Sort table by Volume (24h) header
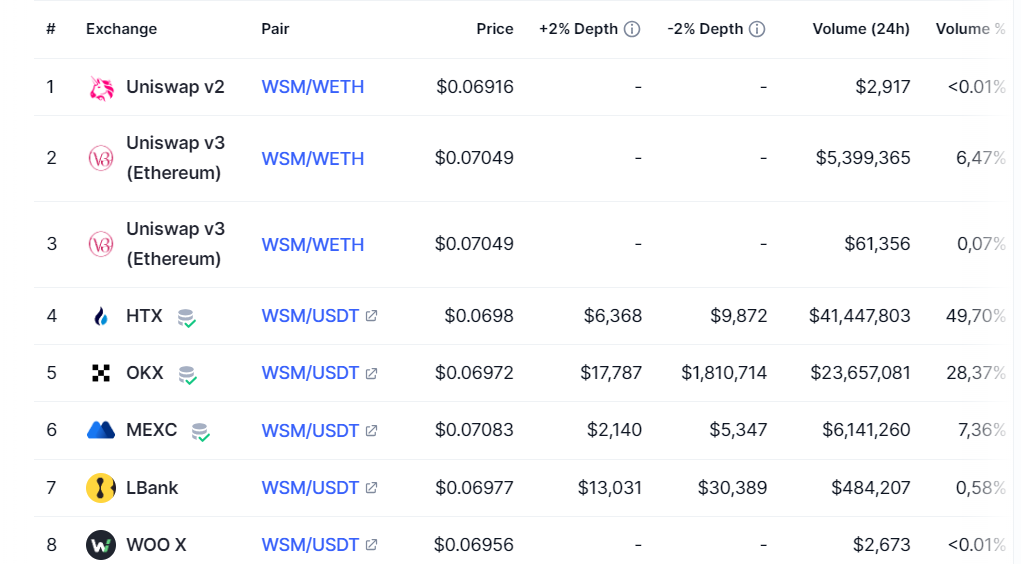 pyautogui.click(x=861, y=29)
